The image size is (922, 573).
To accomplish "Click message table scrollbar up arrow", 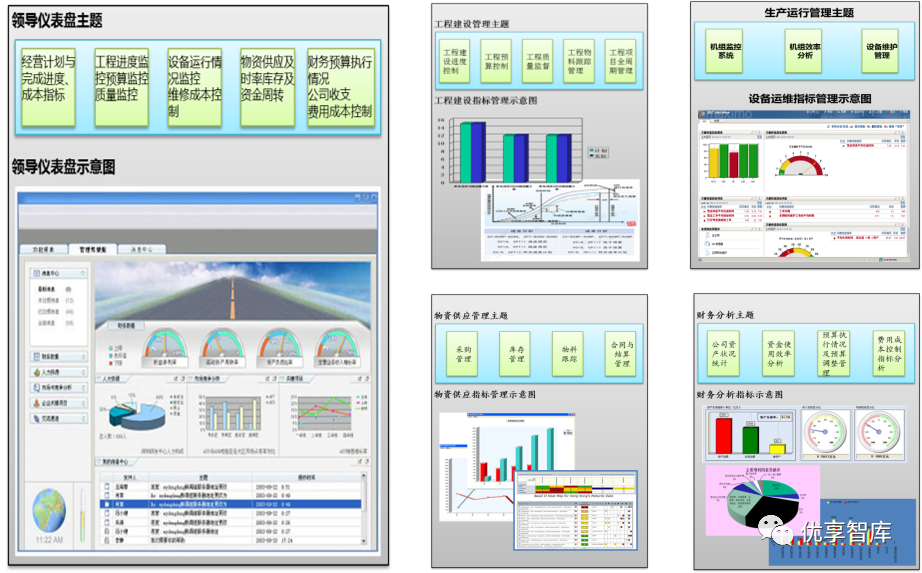I will tap(364, 476).
